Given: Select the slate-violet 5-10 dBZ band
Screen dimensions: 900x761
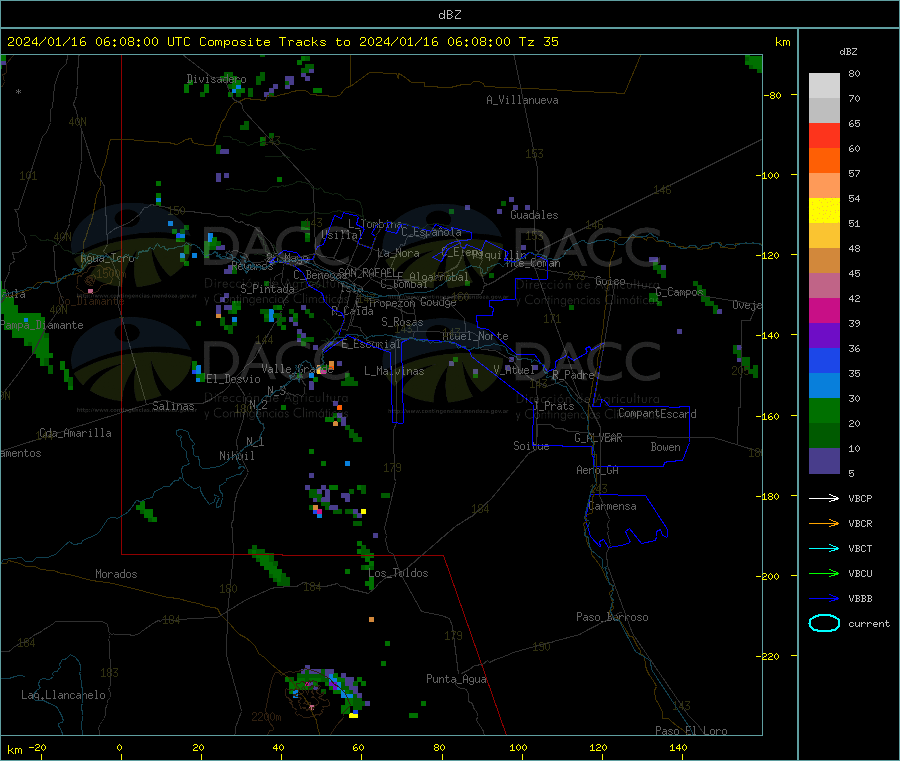Looking at the screenshot, I should [824, 461].
